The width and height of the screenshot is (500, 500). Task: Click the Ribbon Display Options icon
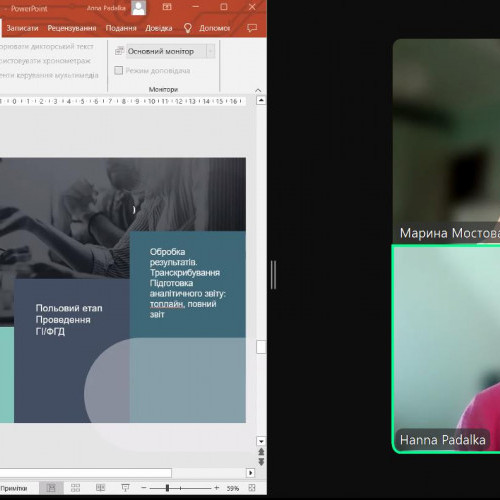click(167, 7)
